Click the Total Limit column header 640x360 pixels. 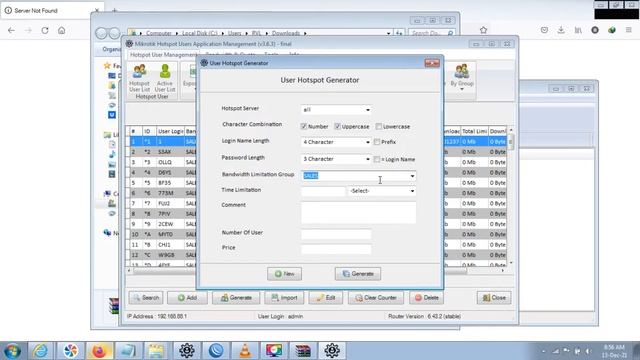[474, 131]
